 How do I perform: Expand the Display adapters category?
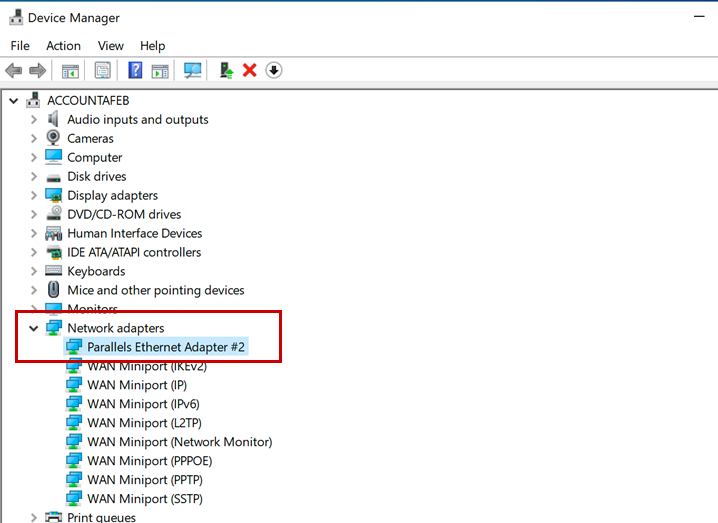[x=33, y=196]
